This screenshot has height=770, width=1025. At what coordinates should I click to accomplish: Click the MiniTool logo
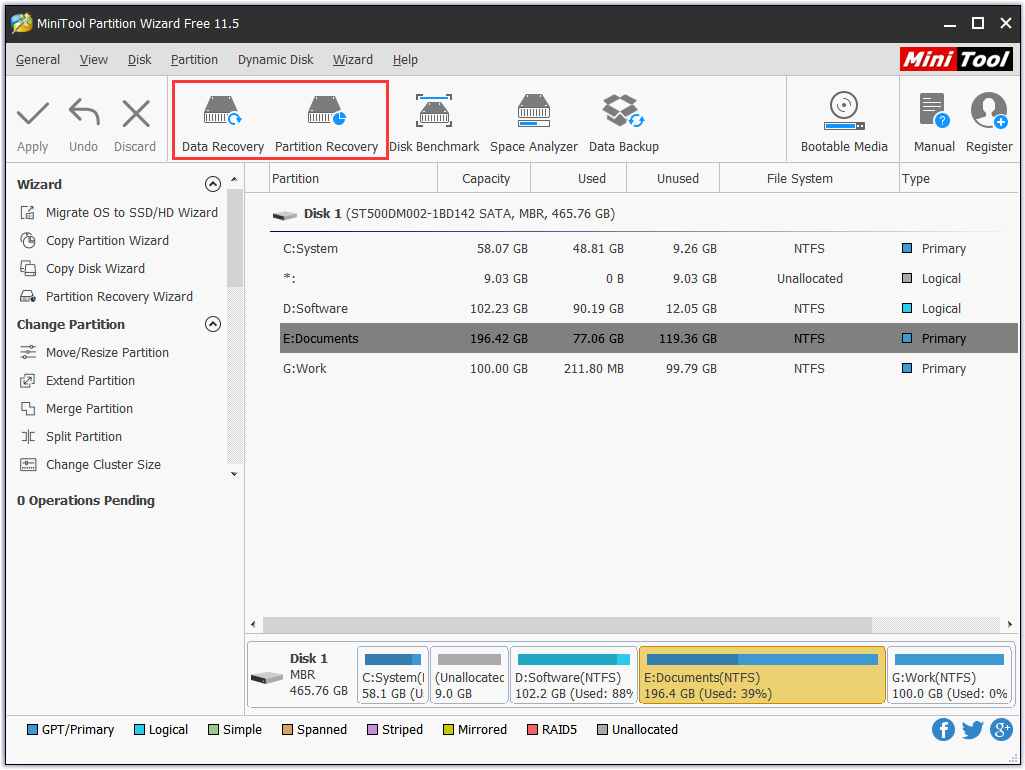956,59
